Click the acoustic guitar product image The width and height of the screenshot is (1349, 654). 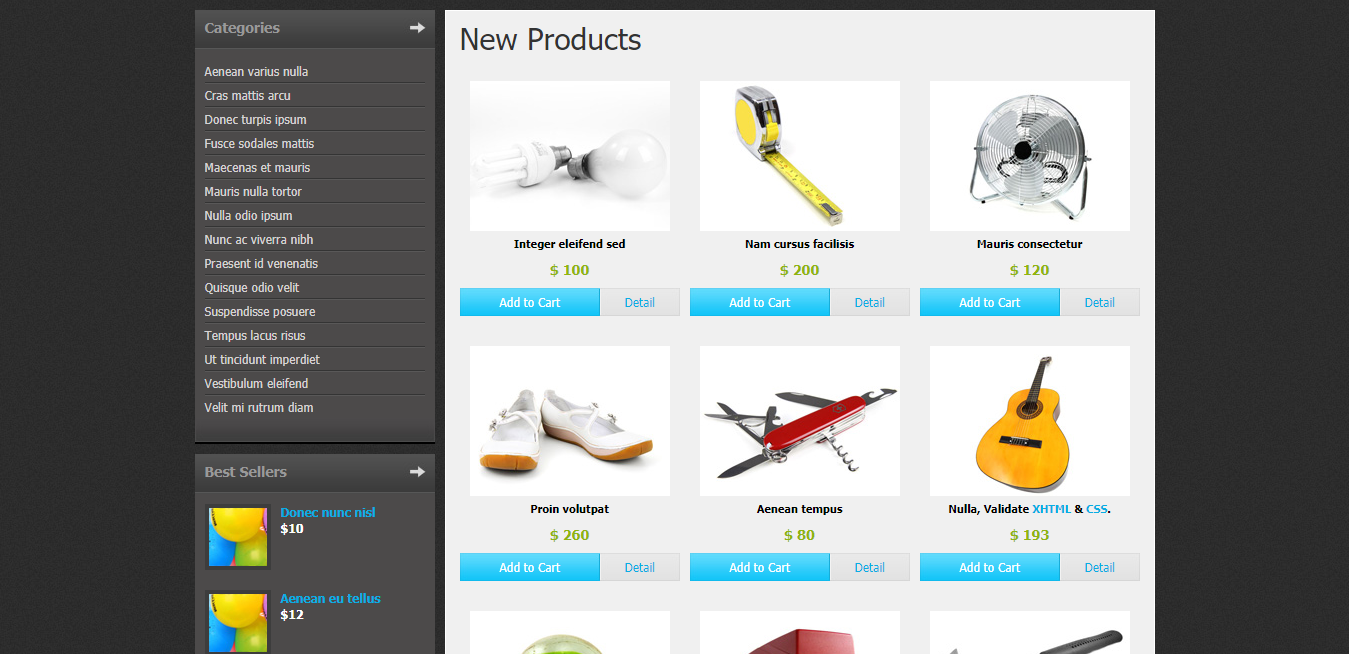click(1030, 421)
